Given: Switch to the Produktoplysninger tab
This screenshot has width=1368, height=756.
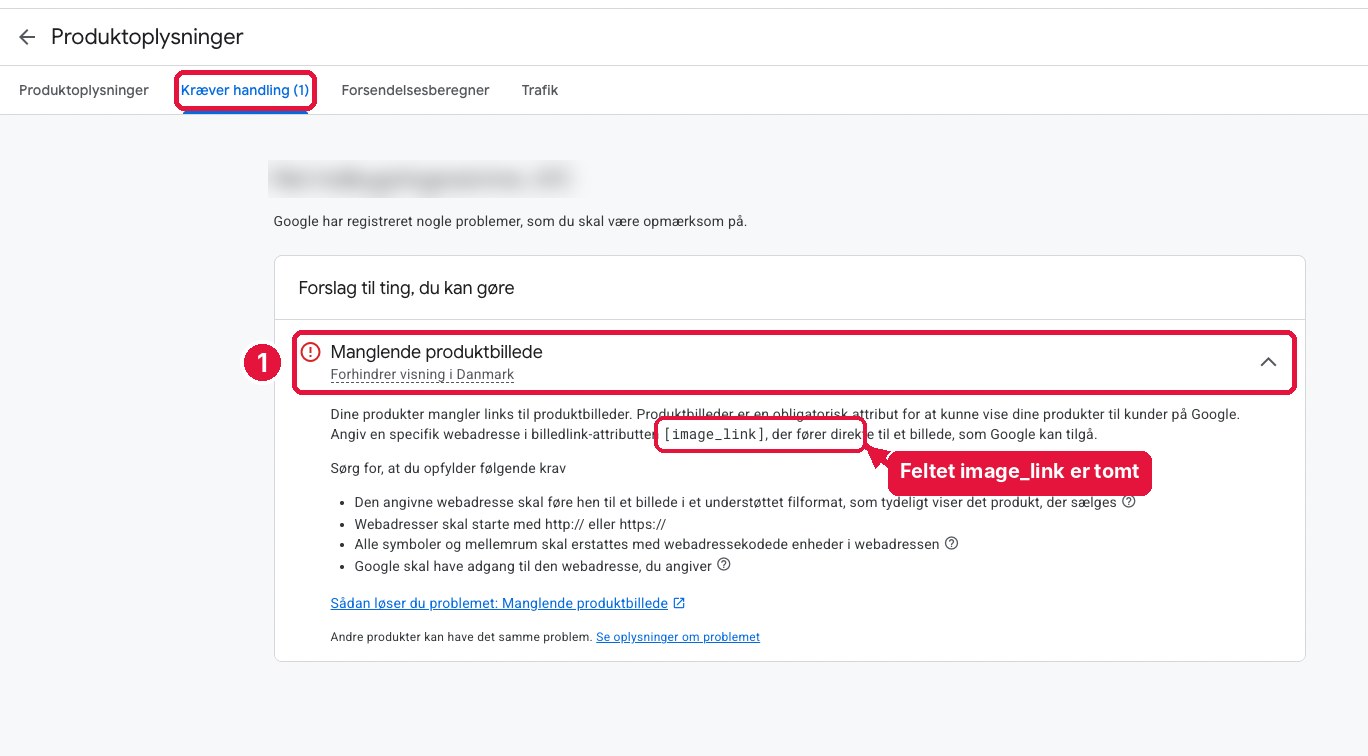Looking at the screenshot, I should tap(84, 90).
